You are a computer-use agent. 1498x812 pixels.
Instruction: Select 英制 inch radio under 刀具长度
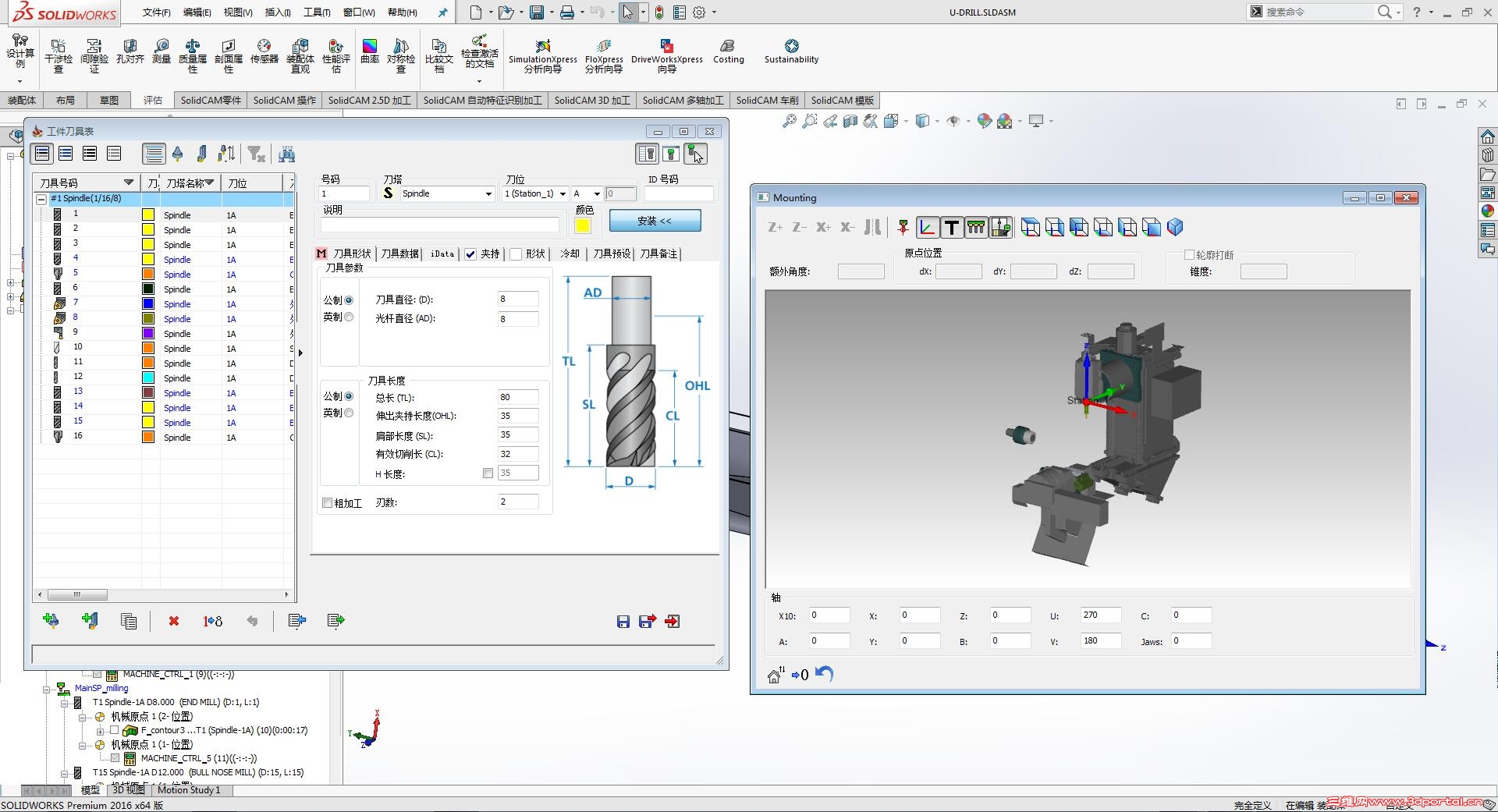pyautogui.click(x=349, y=413)
